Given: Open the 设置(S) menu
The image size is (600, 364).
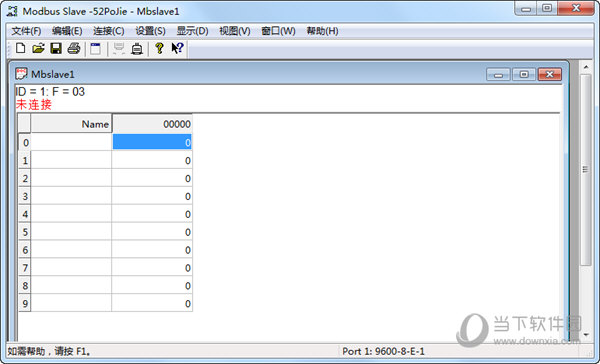Looking at the screenshot, I should [x=150, y=31].
